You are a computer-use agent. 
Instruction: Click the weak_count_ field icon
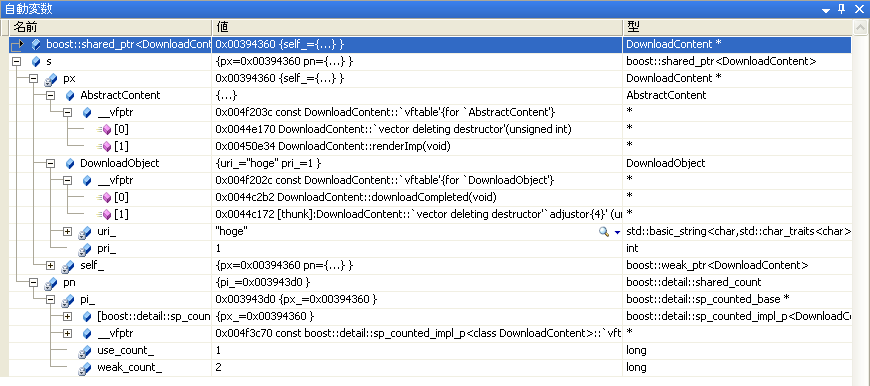click(85, 368)
